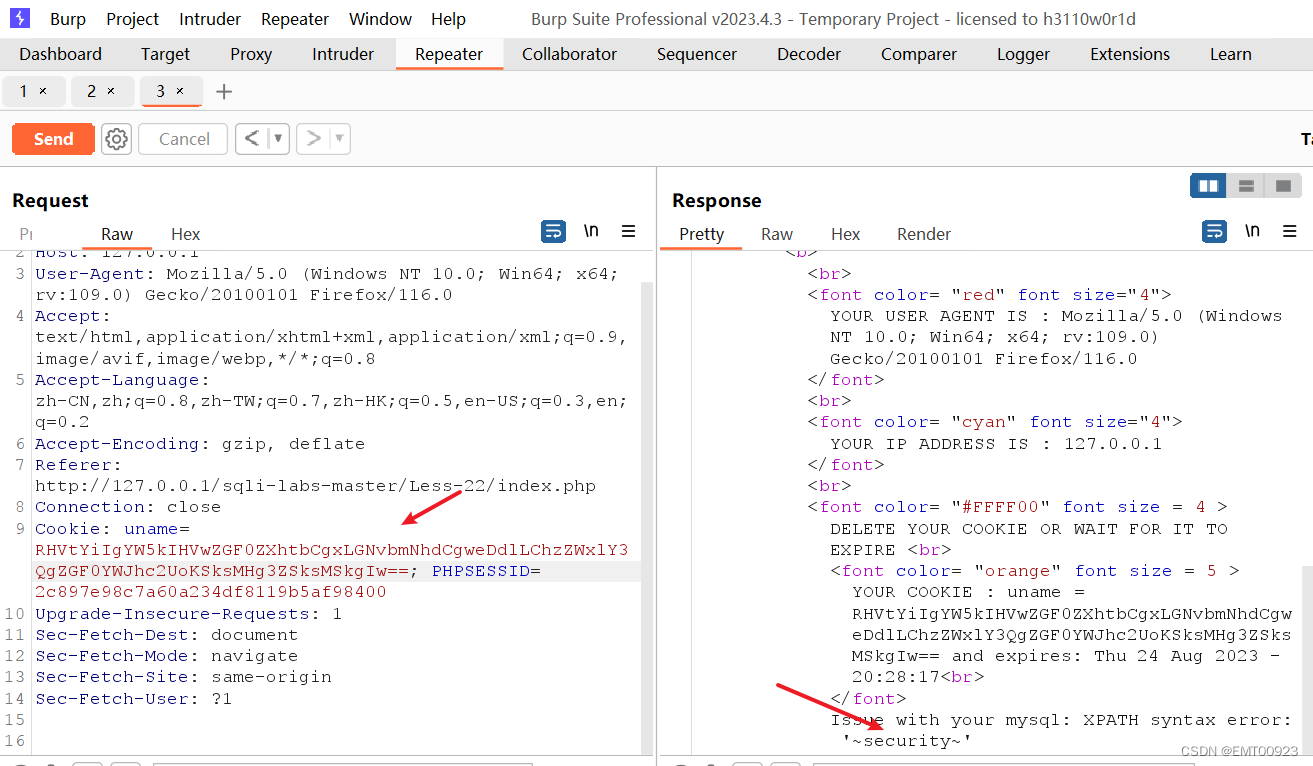The height and width of the screenshot is (766, 1313).
Task: Click the Cancel button
Action: (x=184, y=139)
